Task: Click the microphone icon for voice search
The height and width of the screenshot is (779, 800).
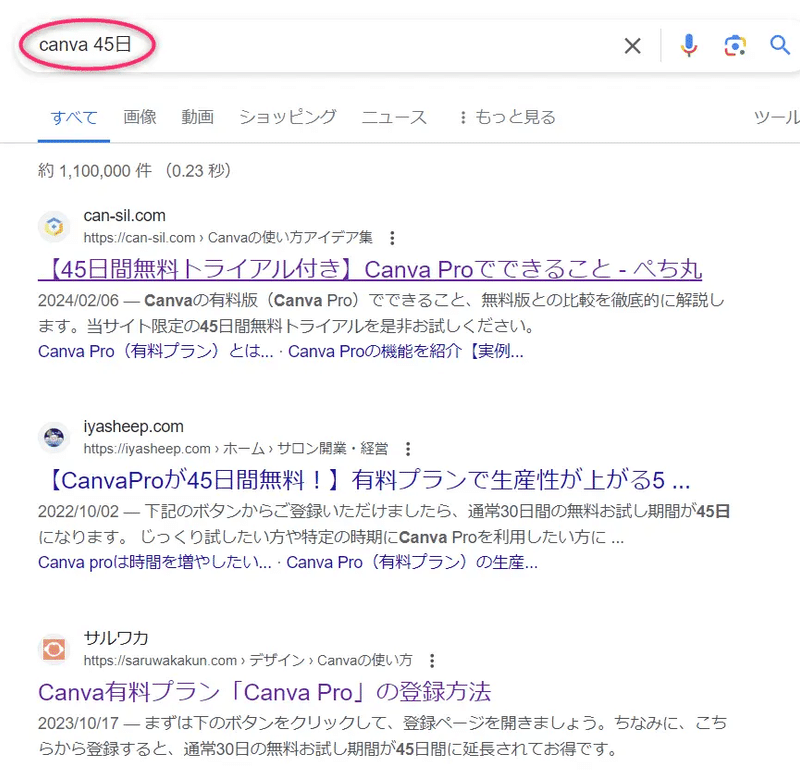Action: pos(690,45)
